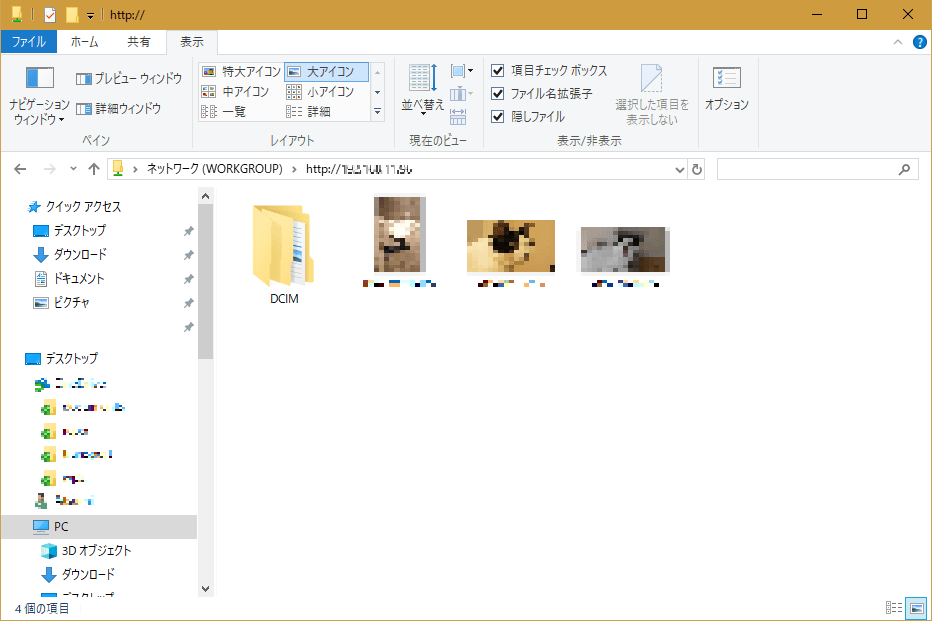Viewport: 932px width, 621px height.
Task: Click the 選択した項目を表示しない button
Action: coord(651,89)
